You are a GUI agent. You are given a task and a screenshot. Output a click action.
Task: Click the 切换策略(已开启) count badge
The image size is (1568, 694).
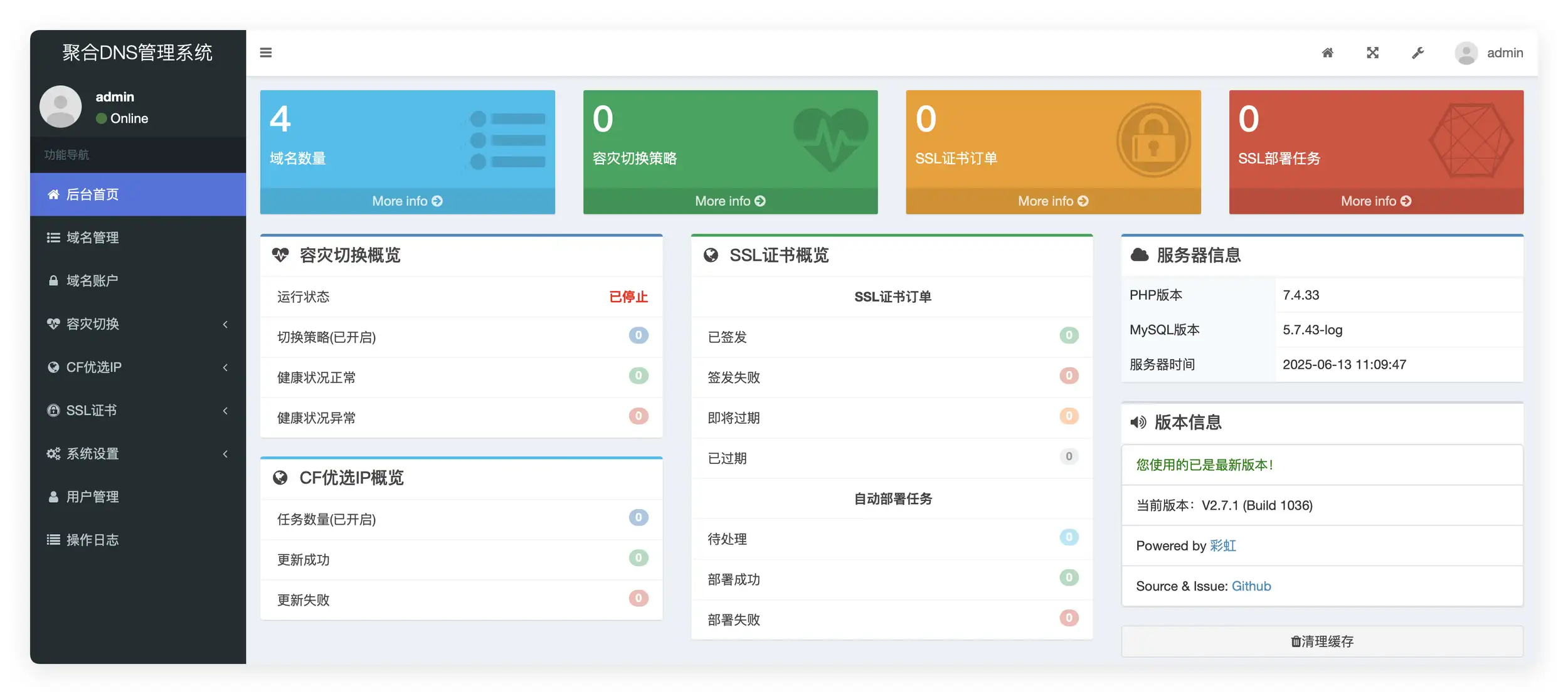[x=638, y=335]
